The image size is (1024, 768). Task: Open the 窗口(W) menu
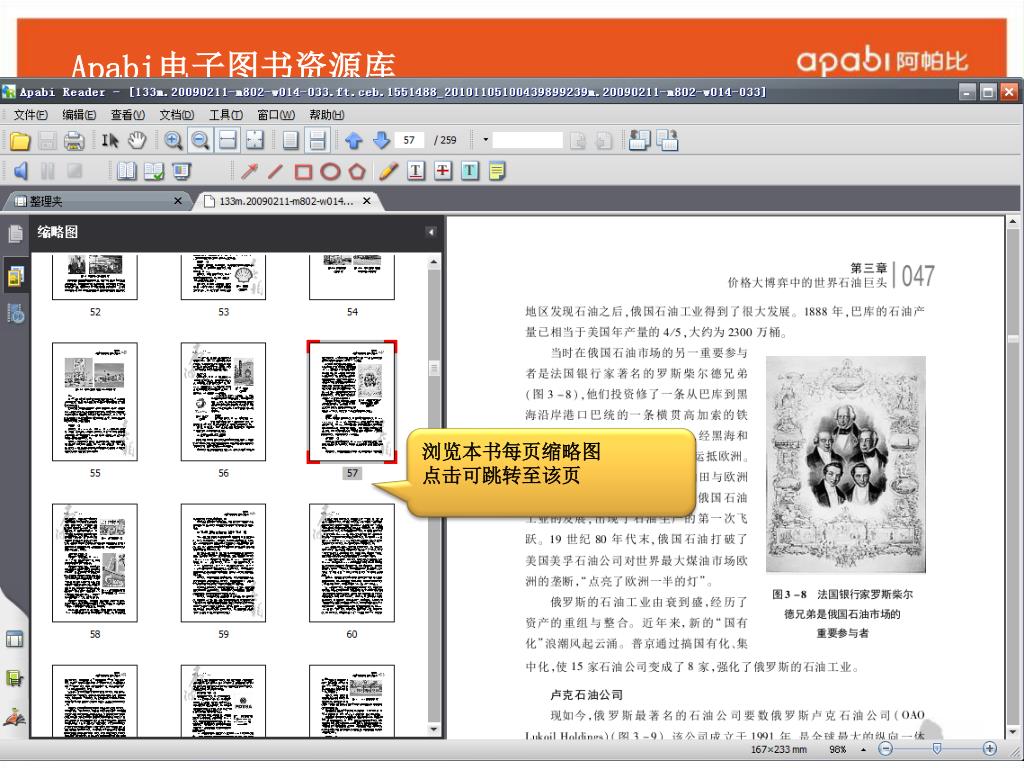point(276,115)
